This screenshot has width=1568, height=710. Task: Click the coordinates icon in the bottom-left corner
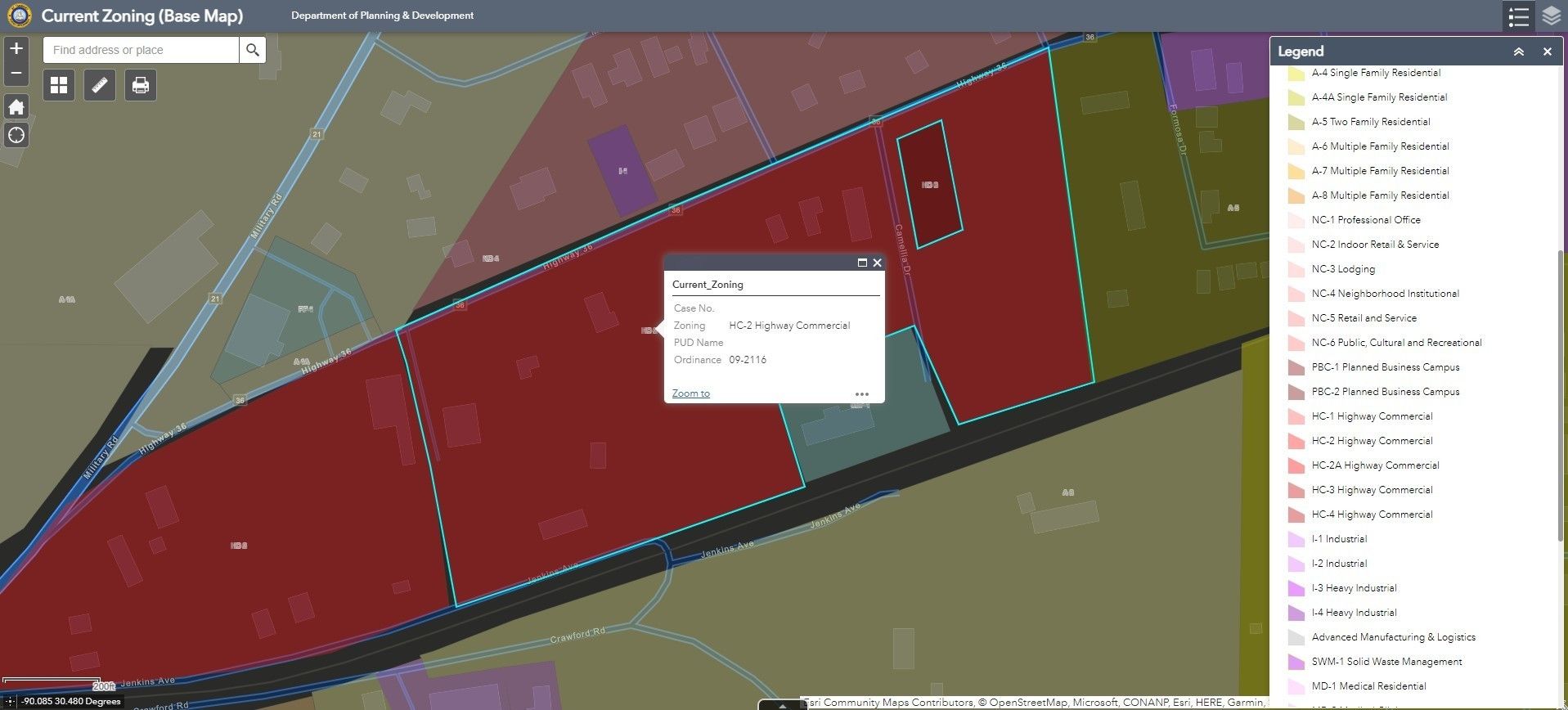pos(11,701)
